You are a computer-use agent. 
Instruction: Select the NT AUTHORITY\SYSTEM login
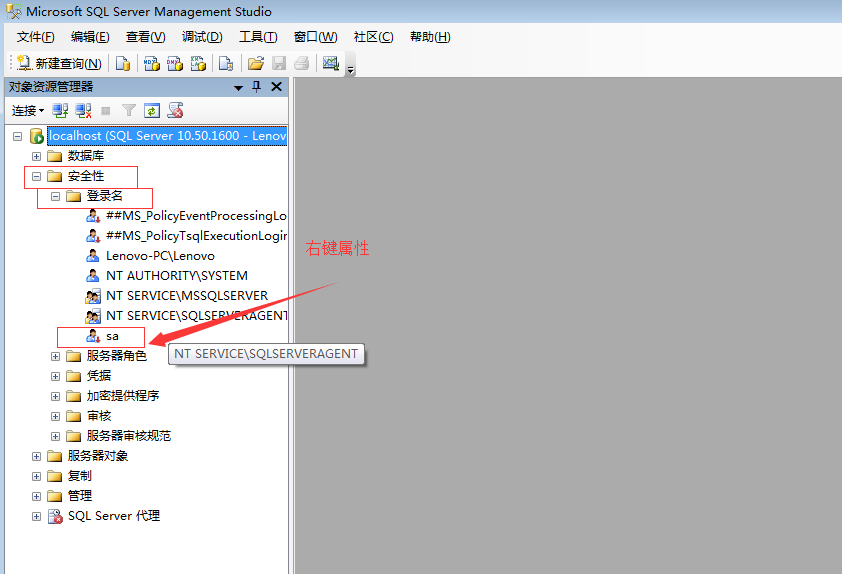(177, 276)
